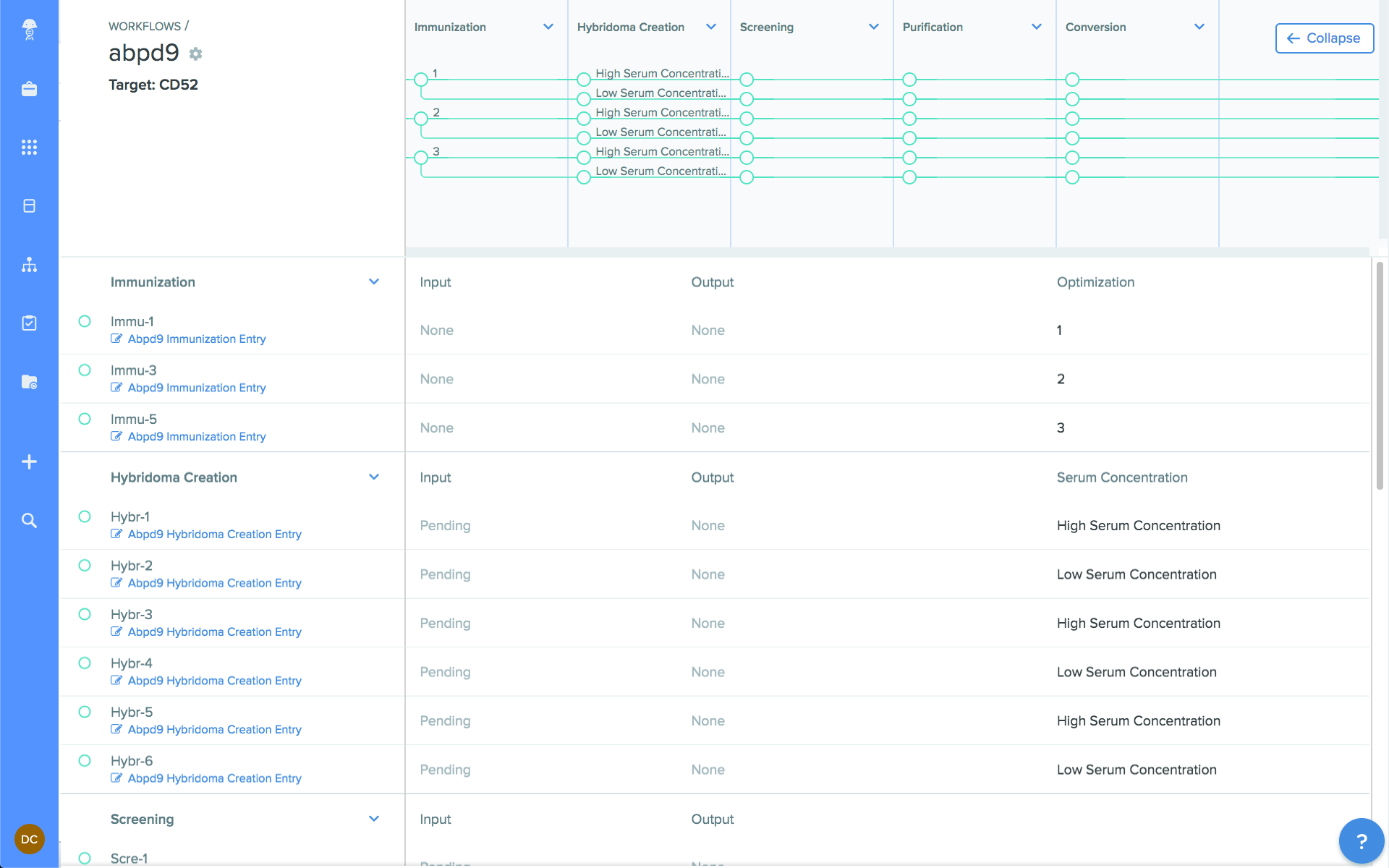The image size is (1389, 868).
Task: Select the registry database icon in sidebar
Action: tap(29, 205)
